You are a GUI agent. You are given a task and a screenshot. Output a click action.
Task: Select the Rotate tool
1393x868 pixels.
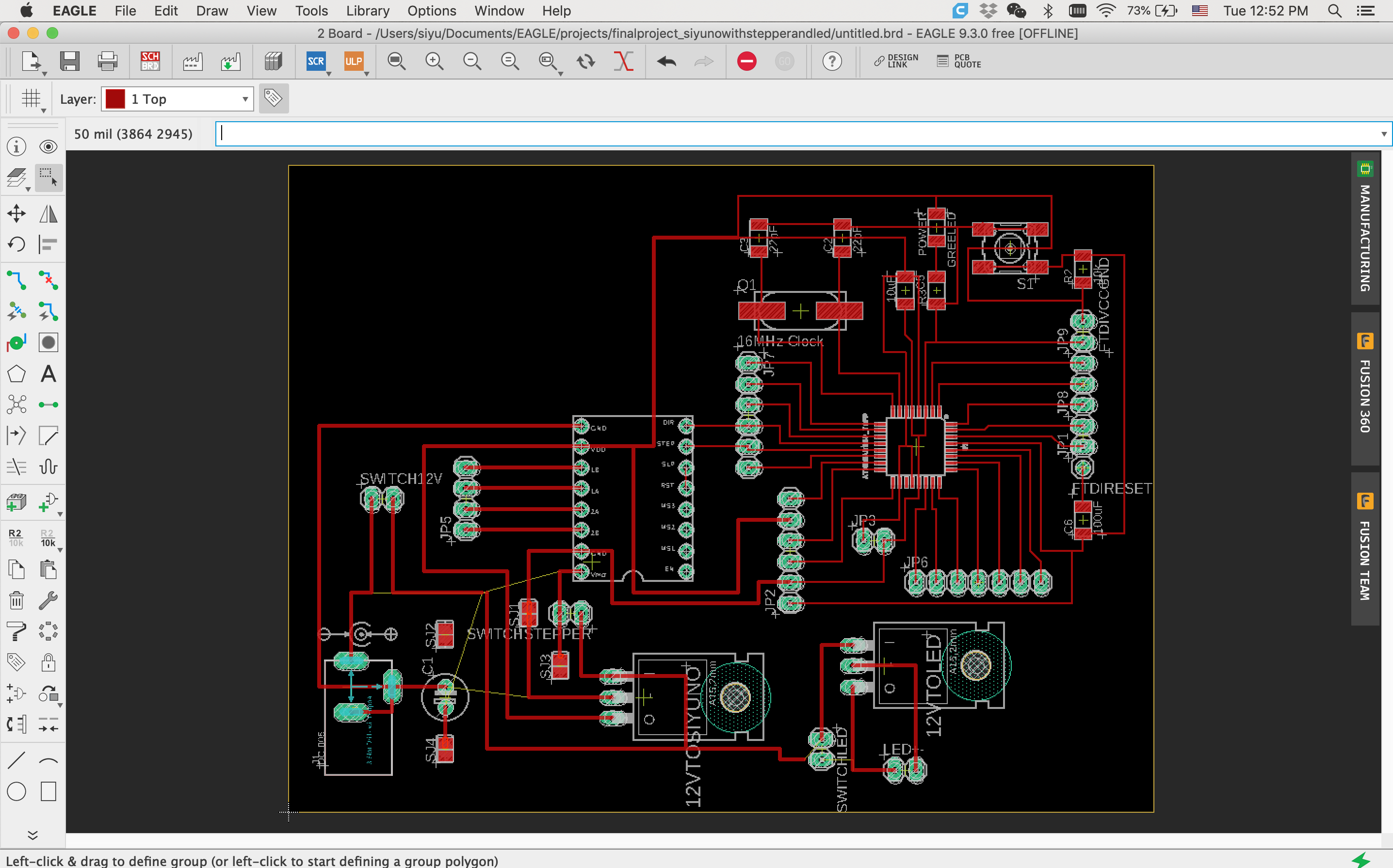(16, 244)
